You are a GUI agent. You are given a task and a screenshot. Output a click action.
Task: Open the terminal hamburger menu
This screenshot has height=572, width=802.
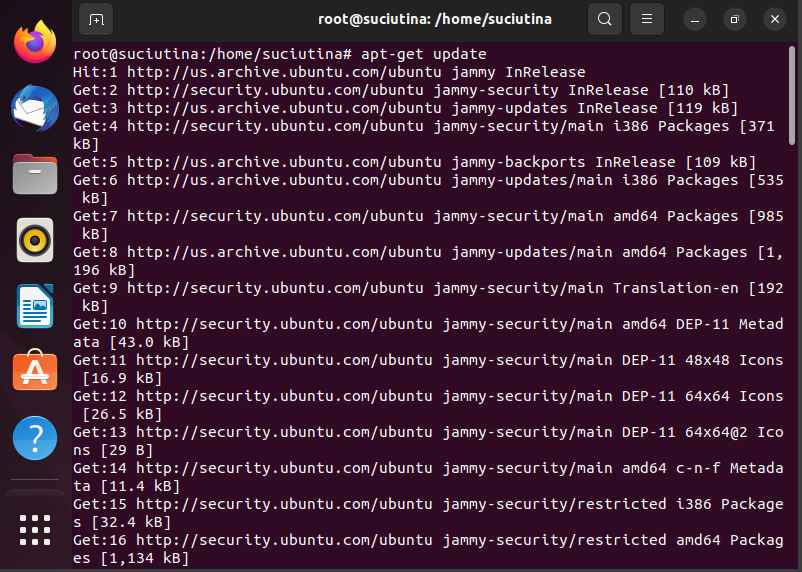pyautogui.click(x=647, y=19)
